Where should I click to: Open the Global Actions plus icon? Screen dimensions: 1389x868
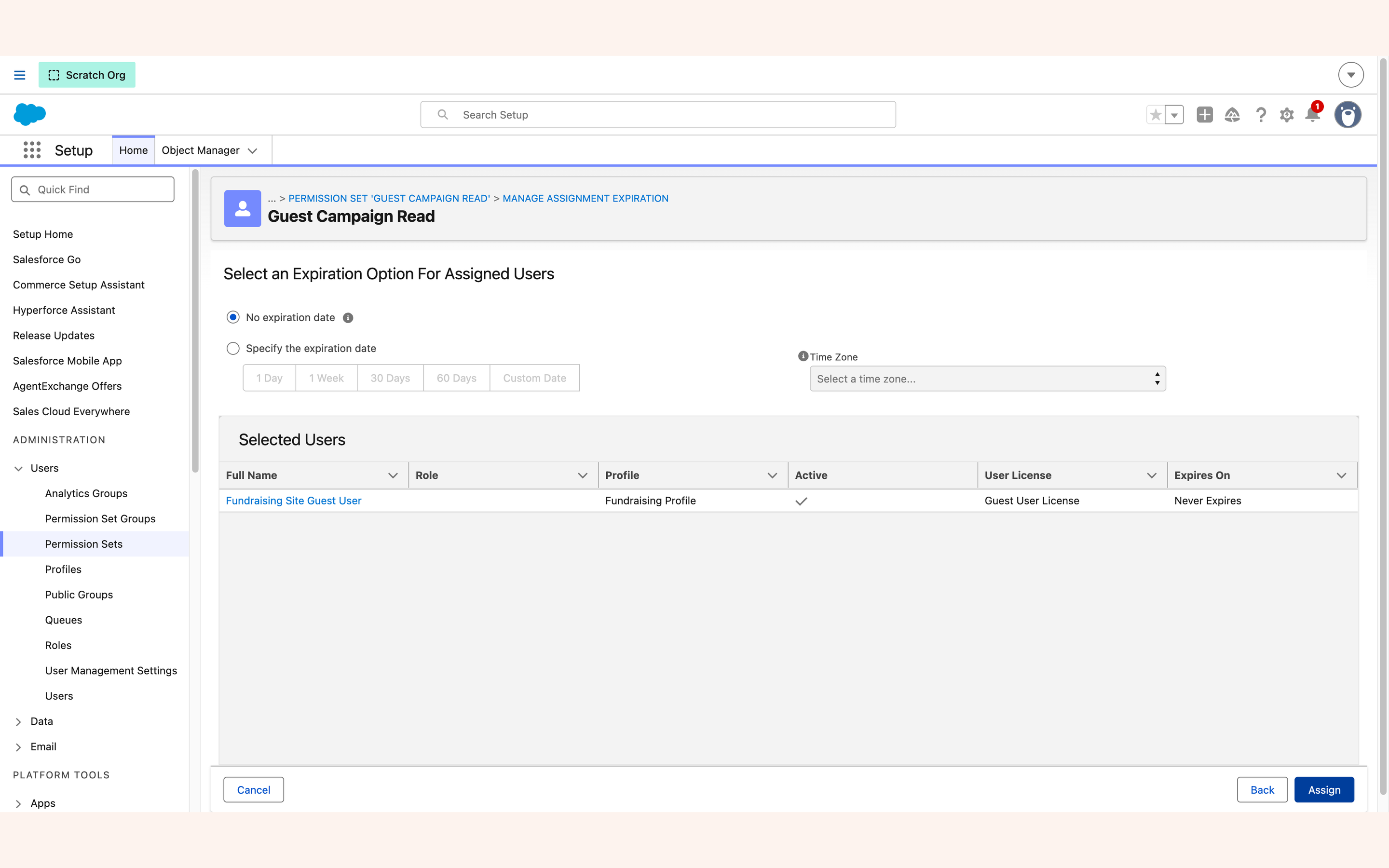tap(1205, 115)
